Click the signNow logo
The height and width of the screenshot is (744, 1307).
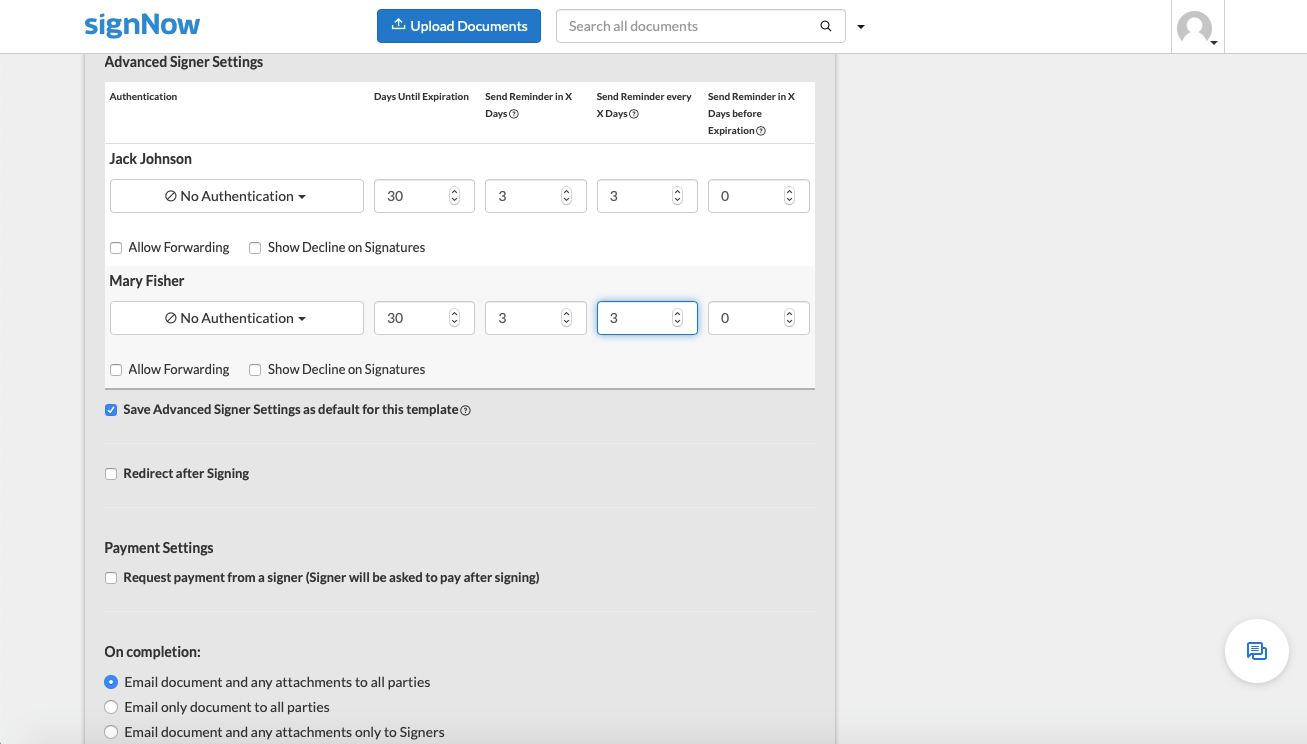[142, 26]
